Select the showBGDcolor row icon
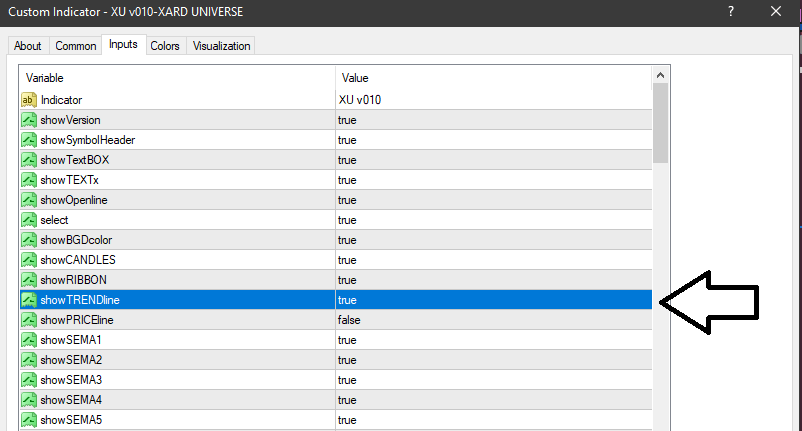The height and width of the screenshot is (431, 802). click(x=29, y=240)
